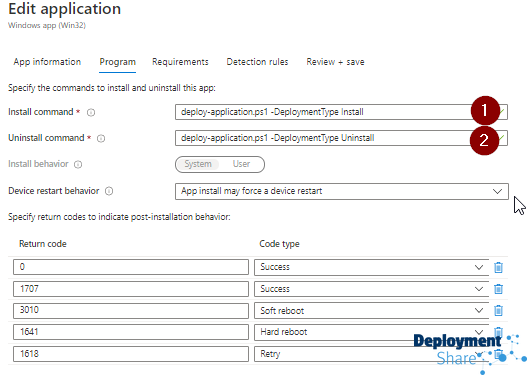
Task: Show info tooltip for Install command
Action: [x=91, y=113]
